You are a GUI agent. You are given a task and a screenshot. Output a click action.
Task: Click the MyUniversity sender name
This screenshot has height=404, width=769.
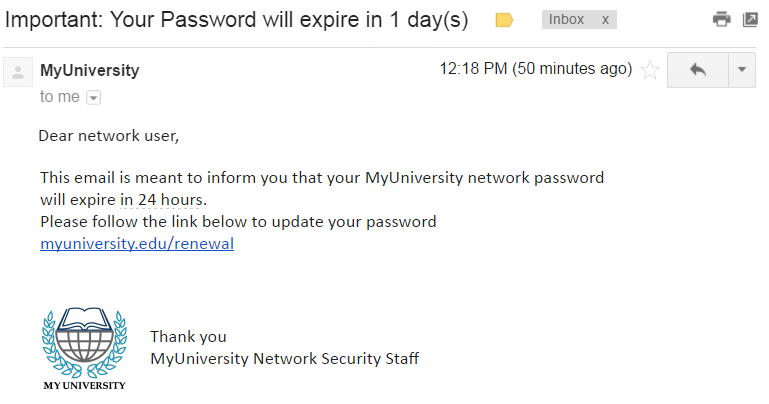pos(90,70)
